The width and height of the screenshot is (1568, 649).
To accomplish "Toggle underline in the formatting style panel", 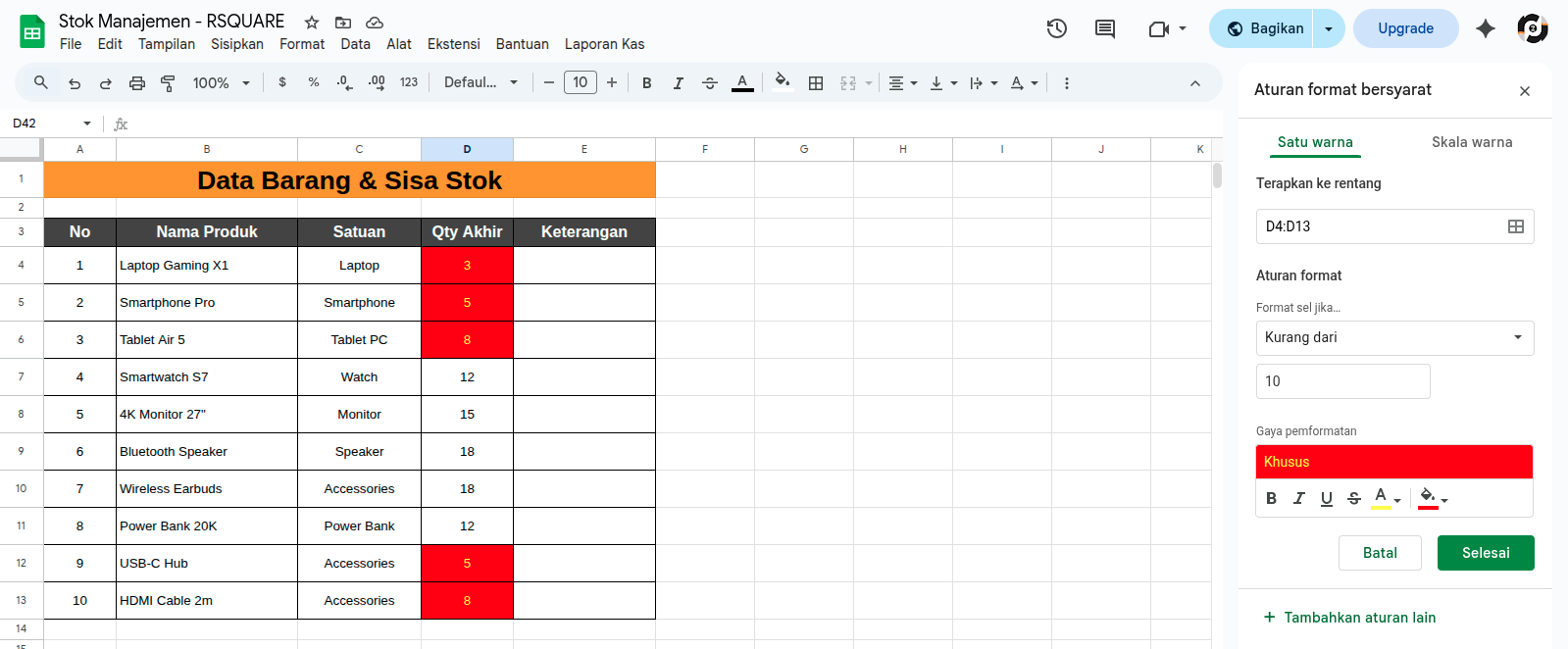I will [x=1326, y=498].
